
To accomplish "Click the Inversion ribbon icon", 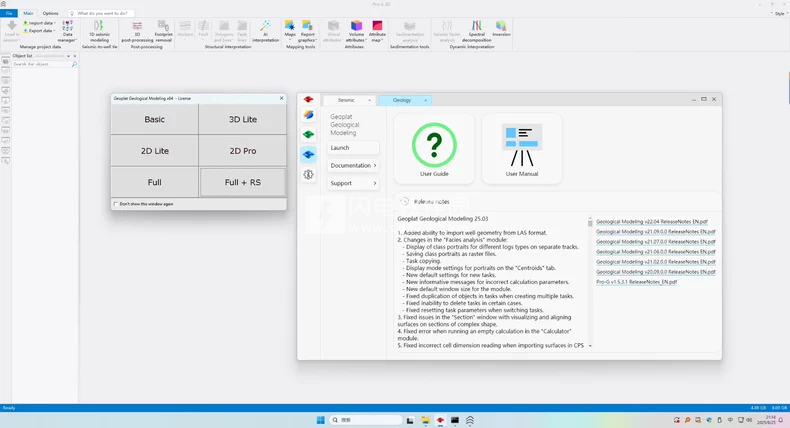I will pyautogui.click(x=501, y=28).
